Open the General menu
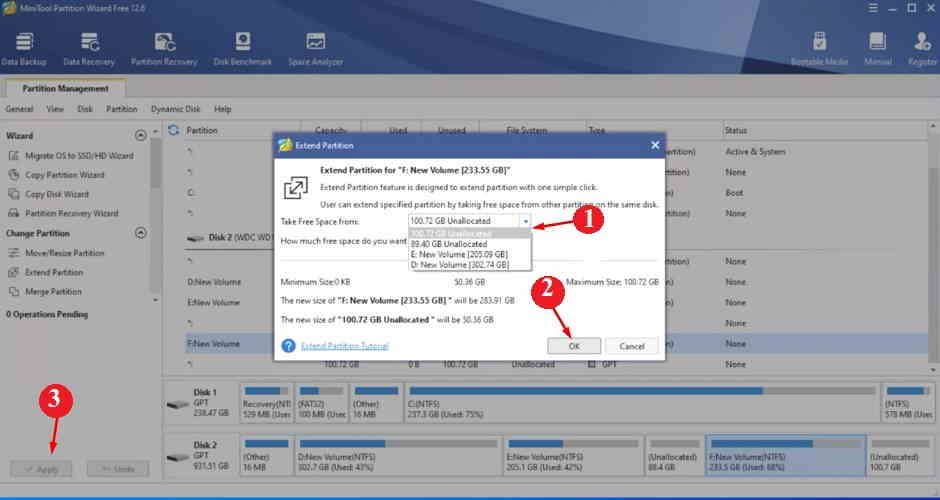The height and width of the screenshot is (500, 940). (19, 109)
